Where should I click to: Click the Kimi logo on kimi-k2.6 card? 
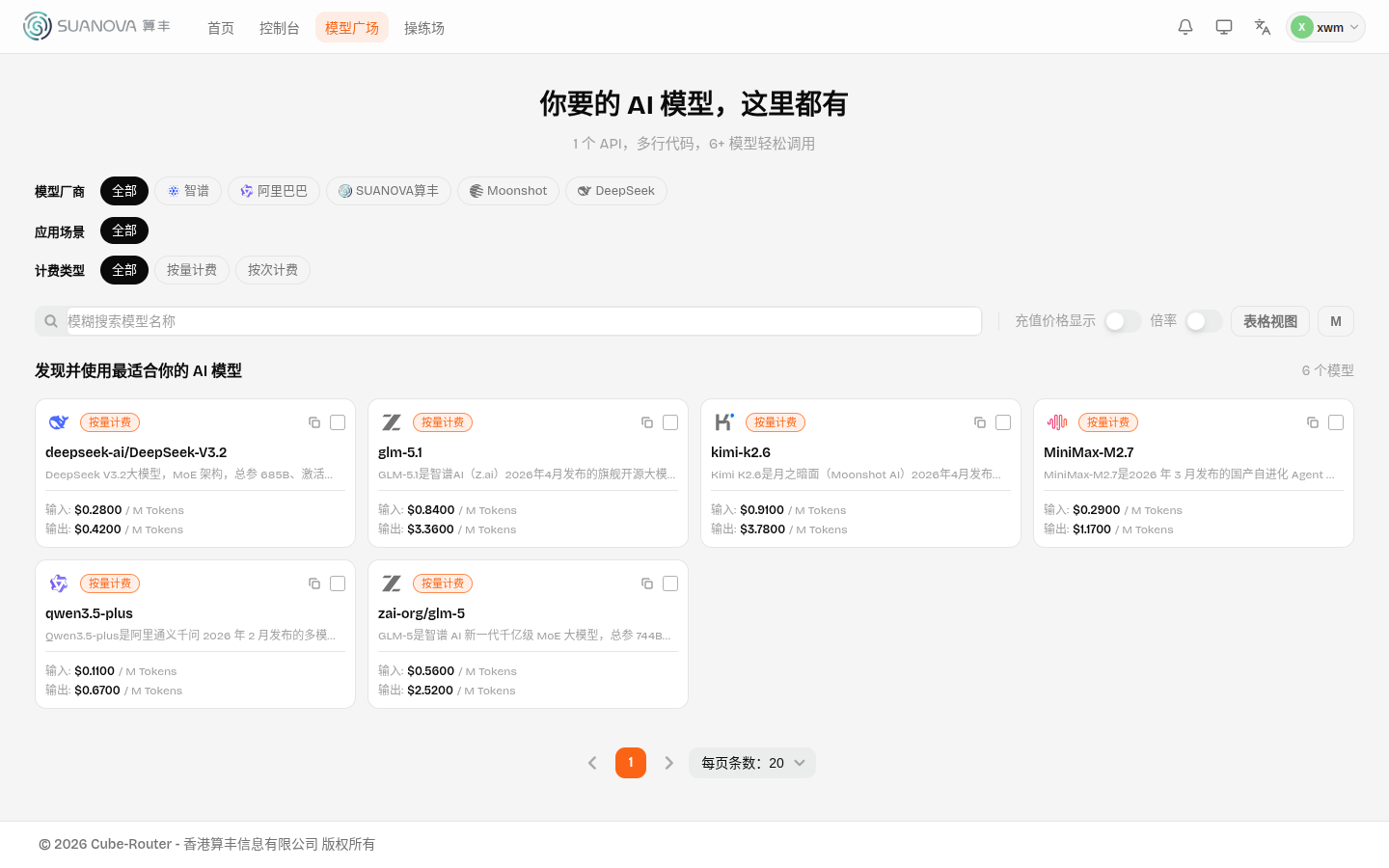(x=724, y=422)
